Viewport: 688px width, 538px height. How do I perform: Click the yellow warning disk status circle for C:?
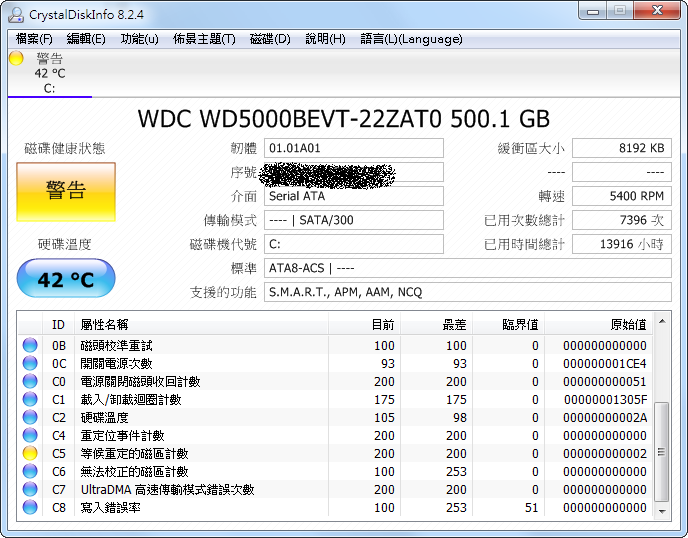pos(16,58)
